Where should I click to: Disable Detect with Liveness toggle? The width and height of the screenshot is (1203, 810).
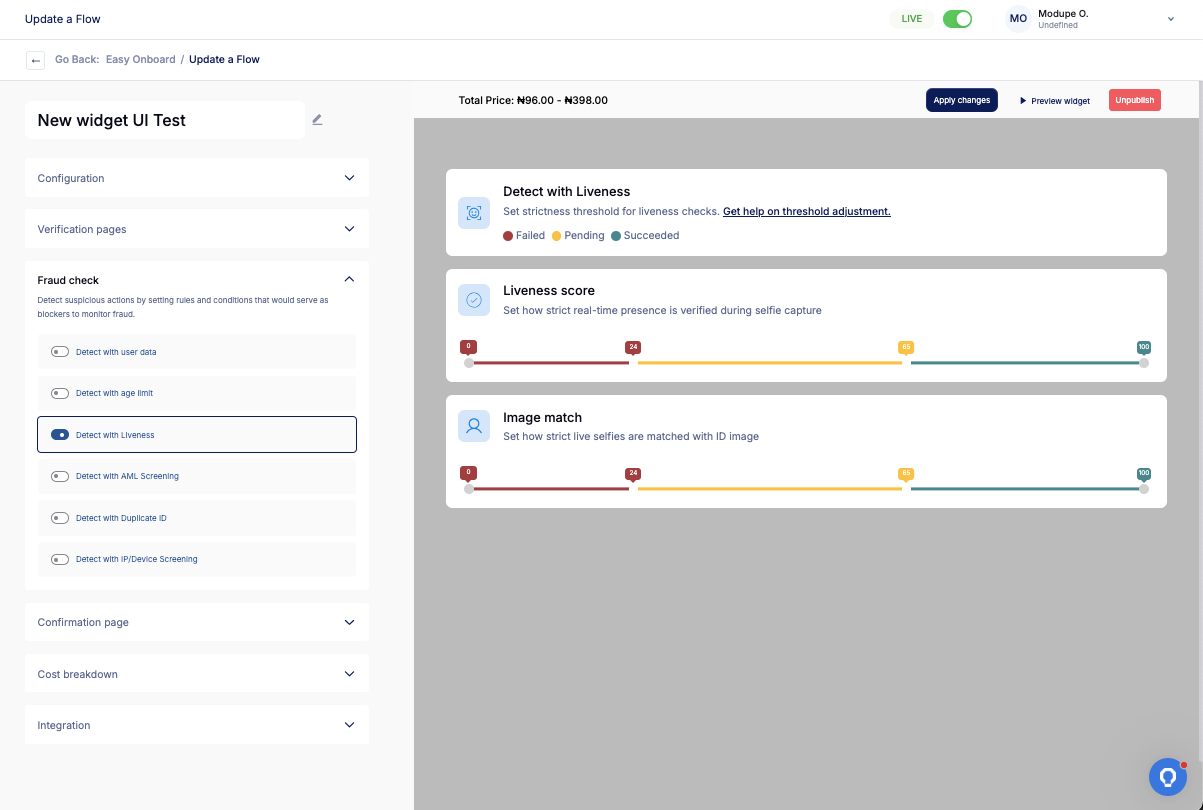click(x=60, y=435)
